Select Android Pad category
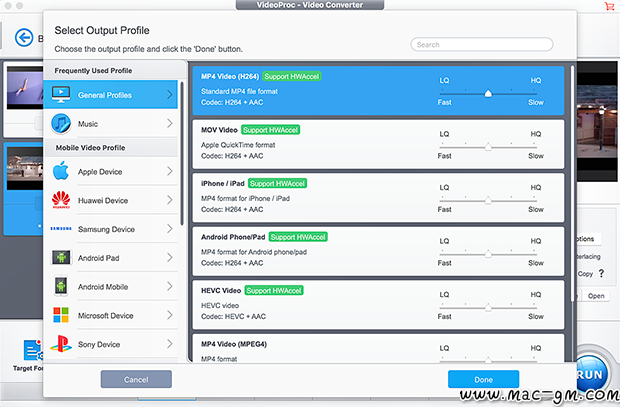The height and width of the screenshot is (407, 620). pyautogui.click(x=110, y=257)
